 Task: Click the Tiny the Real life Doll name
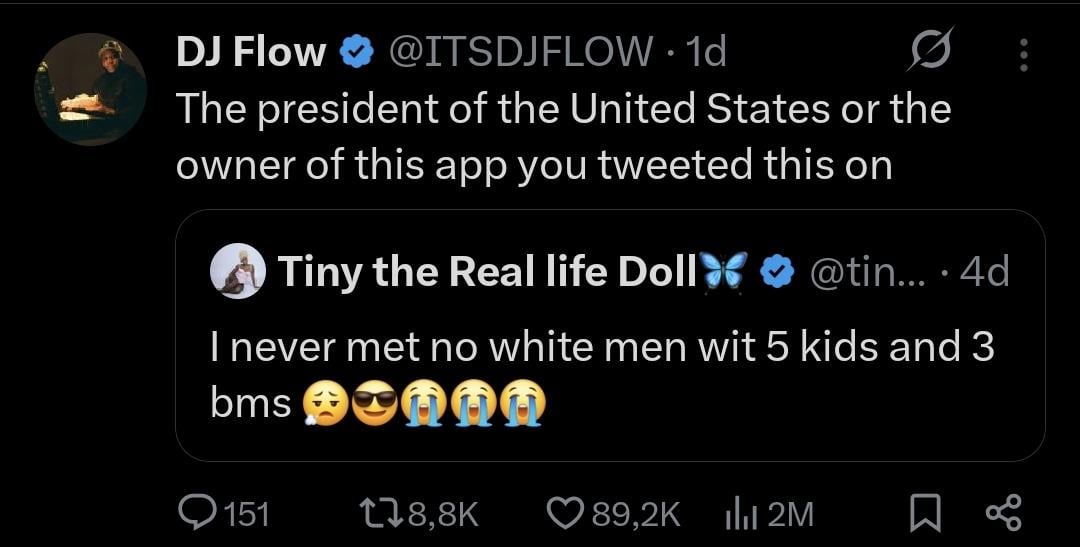486,272
